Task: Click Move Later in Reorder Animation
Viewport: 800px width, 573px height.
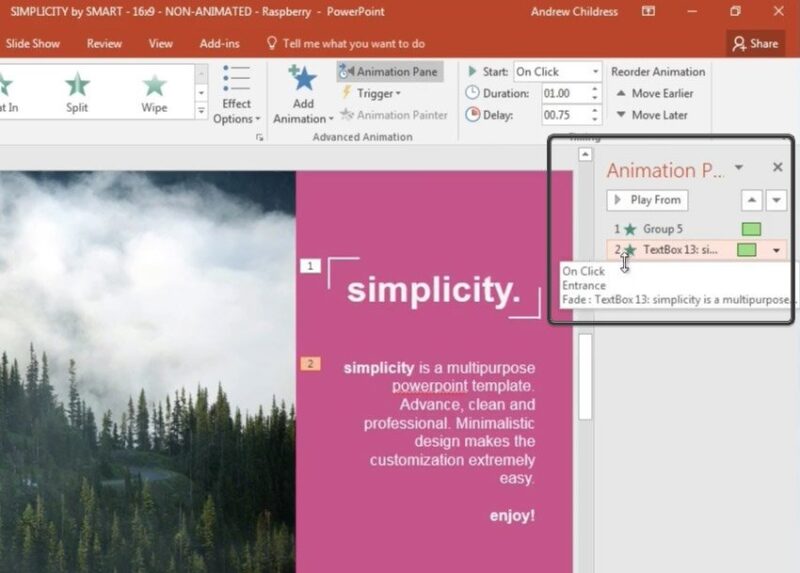Action: [x=652, y=115]
